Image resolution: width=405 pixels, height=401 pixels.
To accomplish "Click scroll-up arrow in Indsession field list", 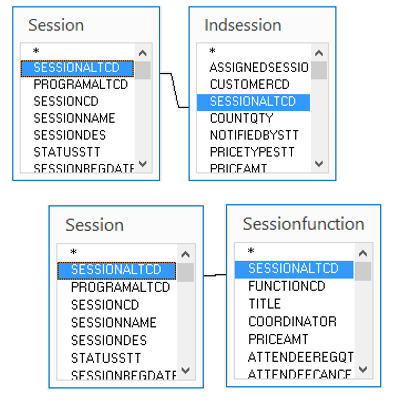I will [319, 53].
